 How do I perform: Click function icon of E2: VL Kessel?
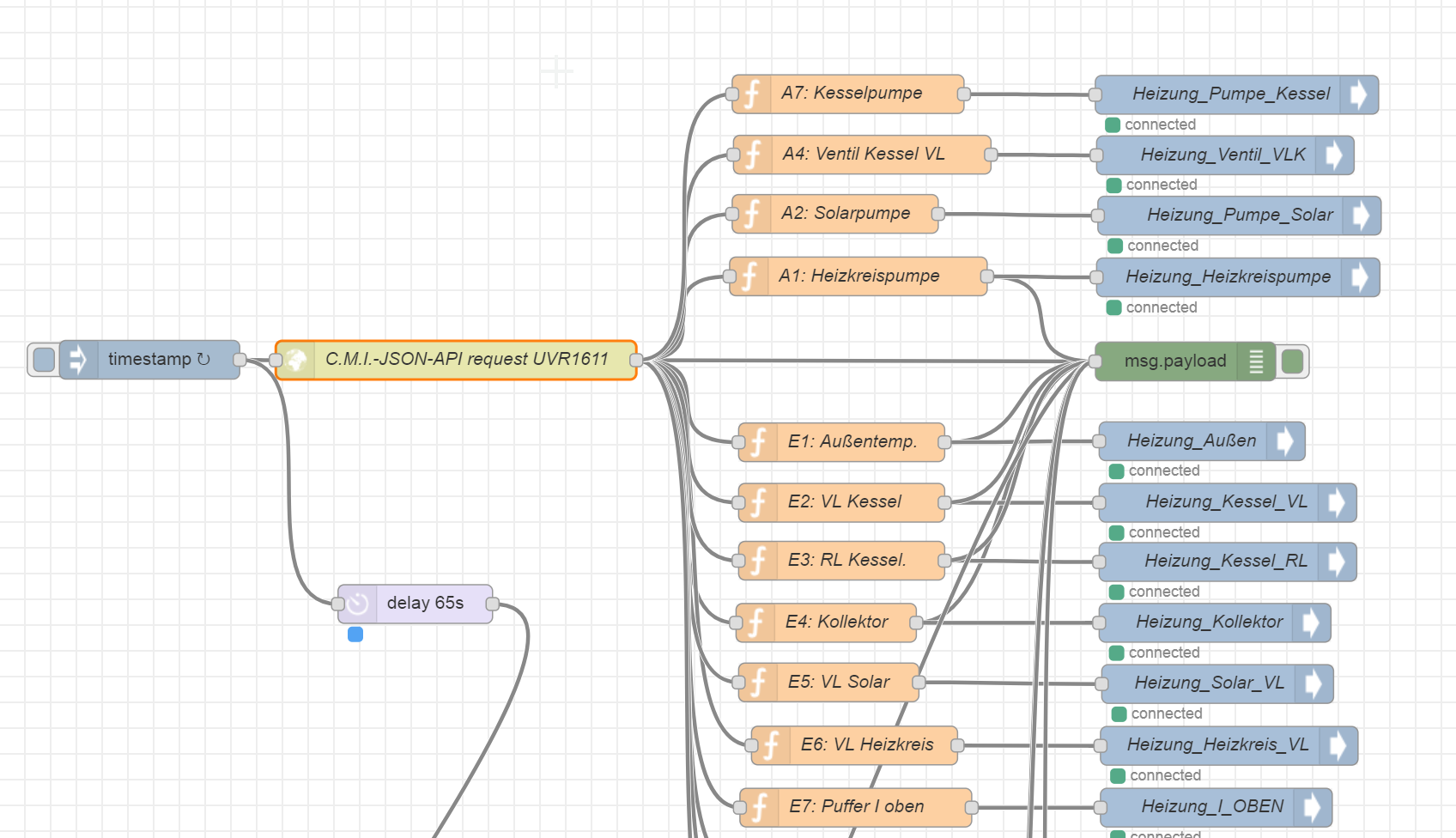759,502
